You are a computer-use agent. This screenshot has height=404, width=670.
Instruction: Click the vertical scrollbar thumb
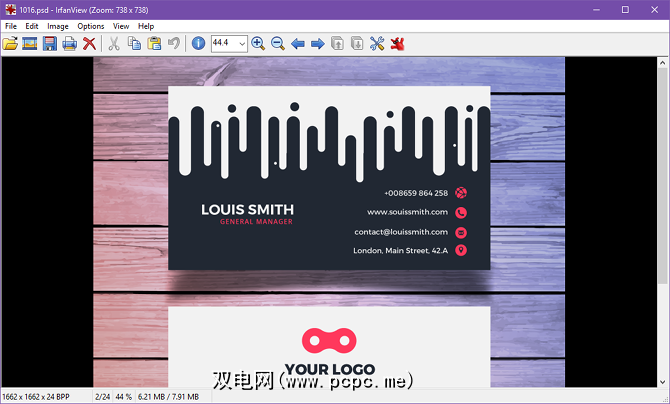662,175
